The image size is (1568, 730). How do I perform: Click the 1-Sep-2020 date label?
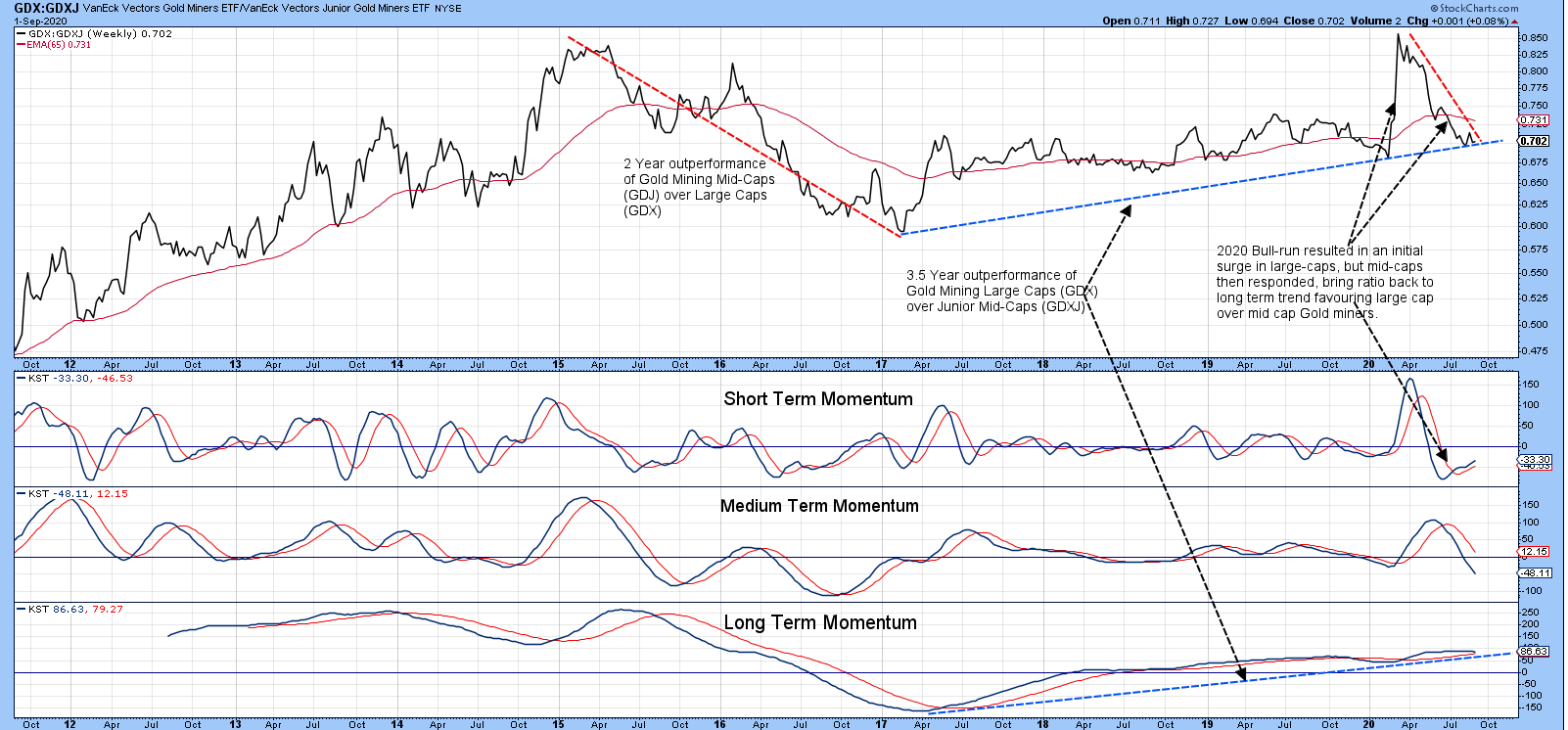40,21
